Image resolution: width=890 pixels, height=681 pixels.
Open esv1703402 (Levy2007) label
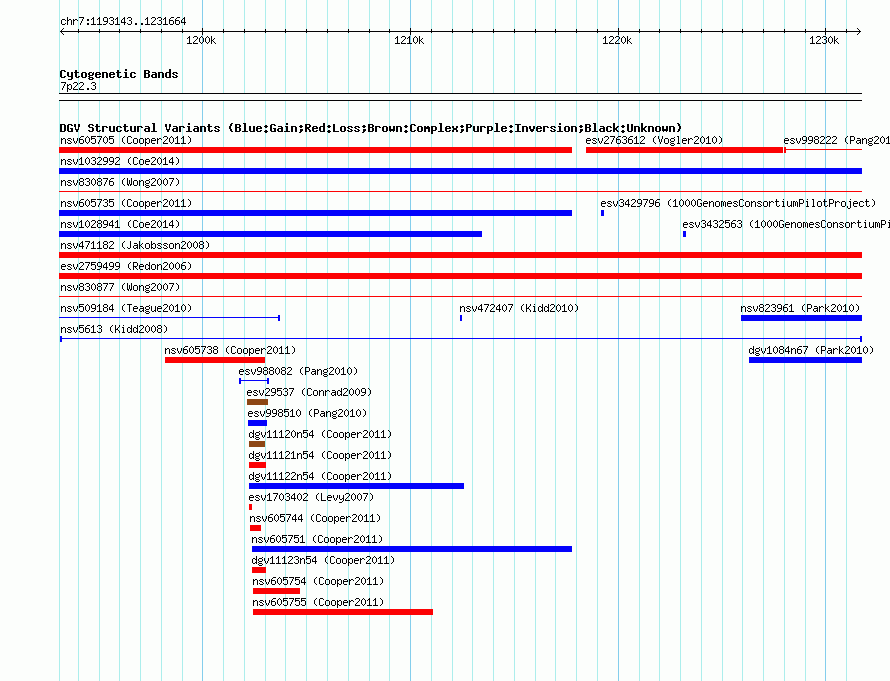[x=311, y=497]
